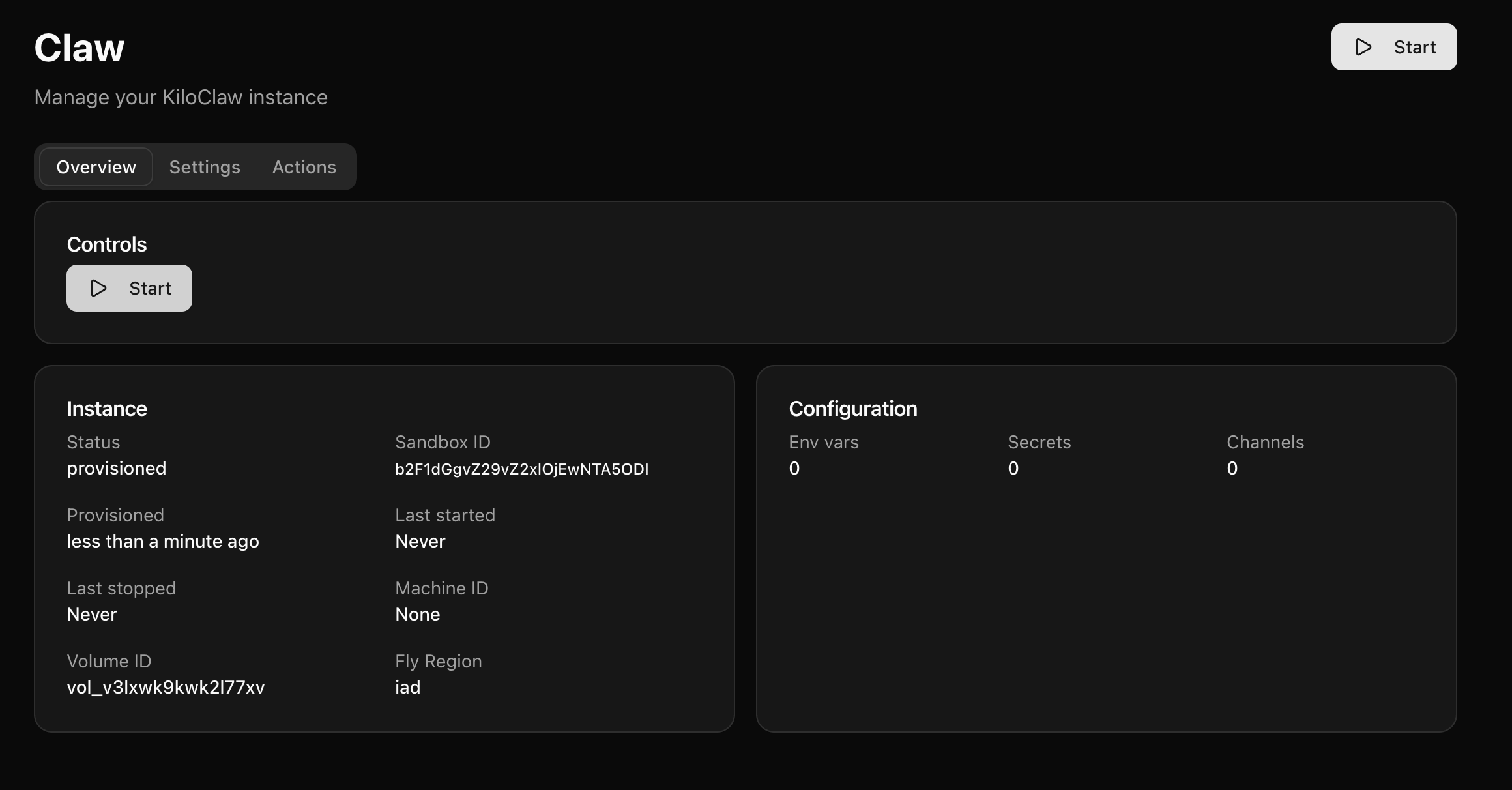Click the Volume ID value vol_v3lxwk9kwk2l77xv
Image resolution: width=1512 pixels, height=790 pixels.
(x=166, y=687)
